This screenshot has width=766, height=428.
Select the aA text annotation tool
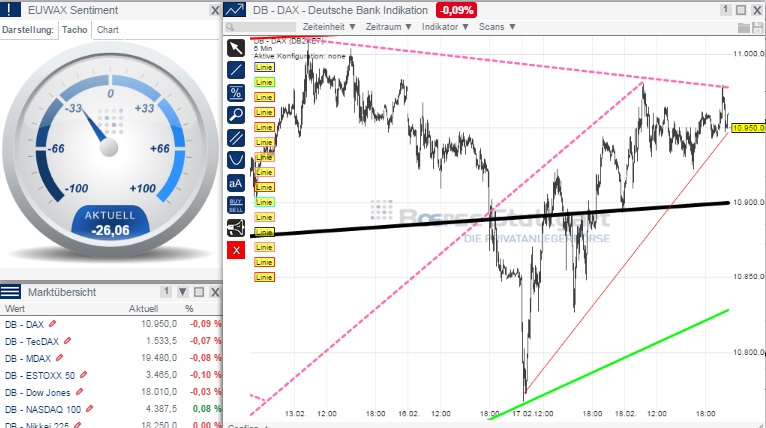pyautogui.click(x=236, y=183)
